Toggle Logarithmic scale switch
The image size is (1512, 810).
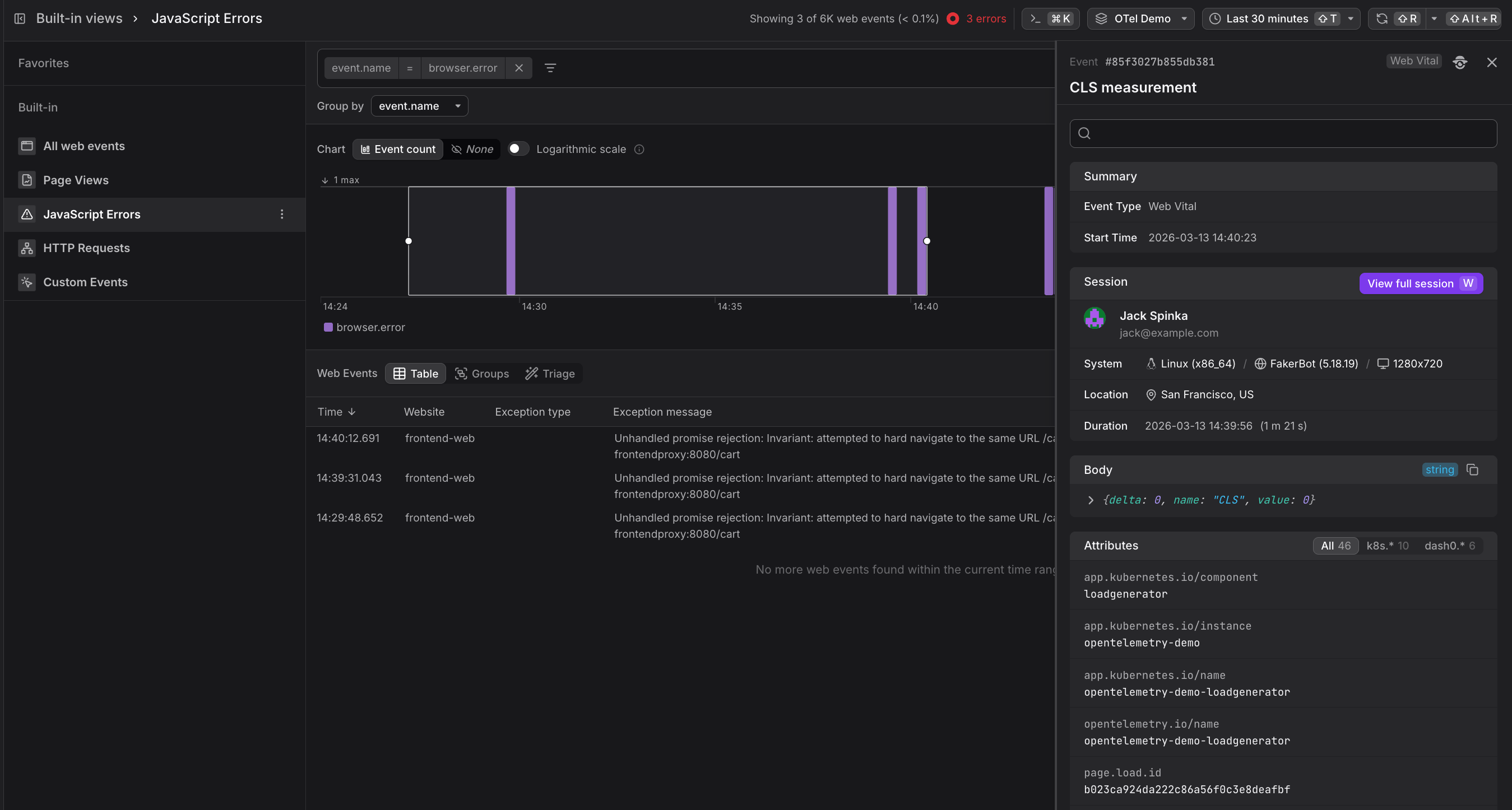click(517, 149)
